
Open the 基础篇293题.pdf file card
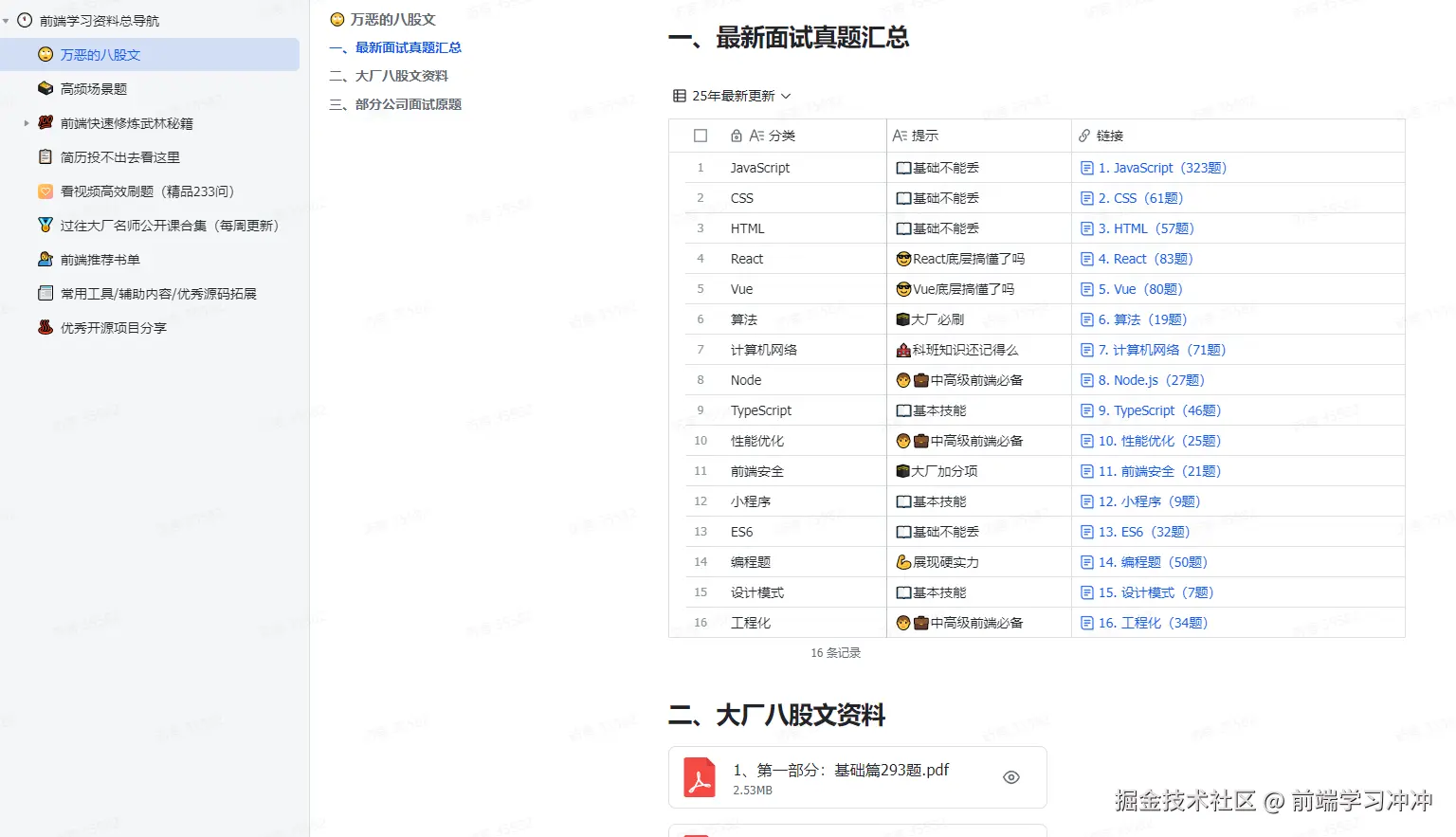pos(858,777)
